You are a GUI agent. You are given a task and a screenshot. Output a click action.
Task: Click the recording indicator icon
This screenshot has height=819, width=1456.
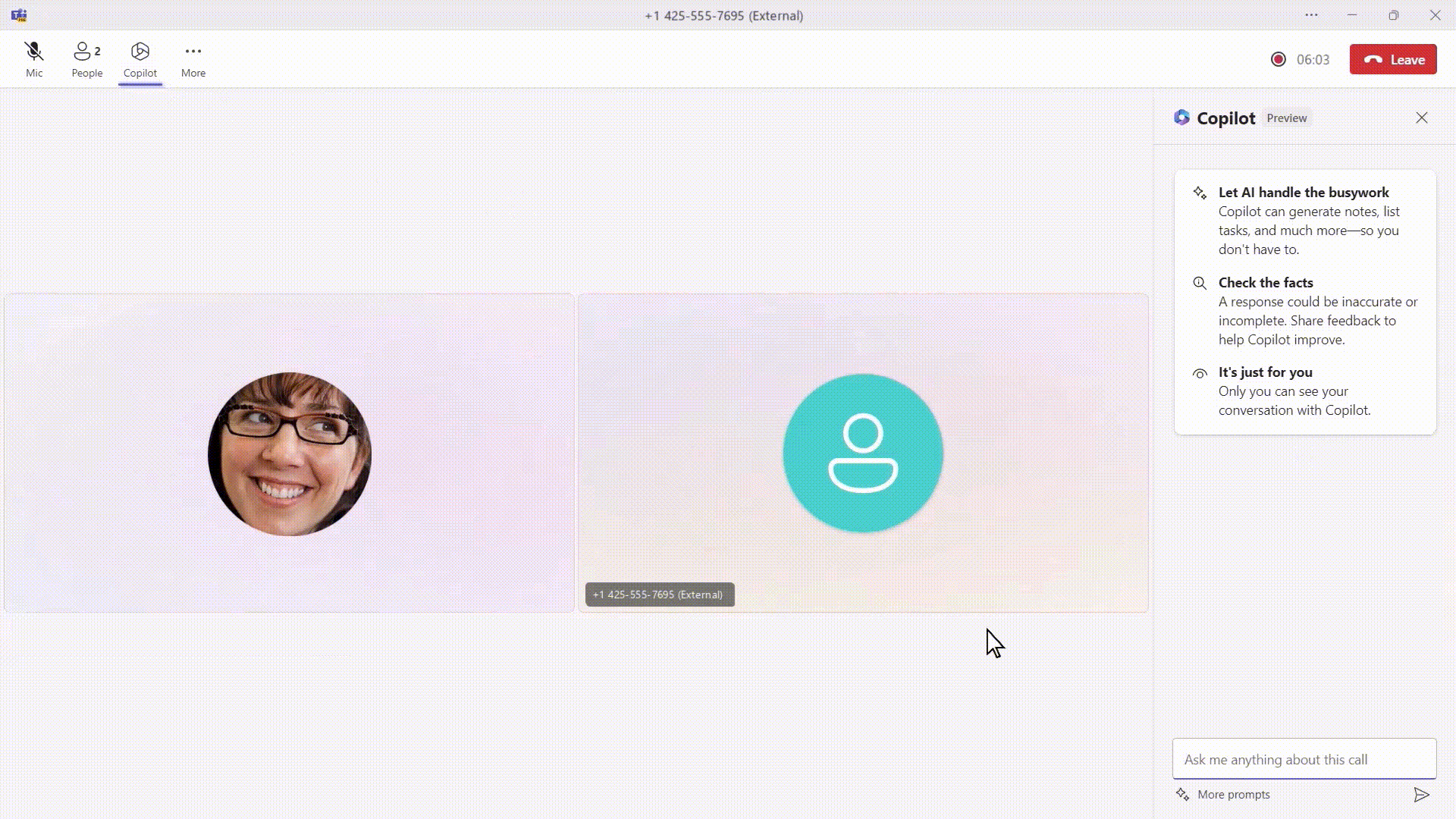pyautogui.click(x=1278, y=59)
